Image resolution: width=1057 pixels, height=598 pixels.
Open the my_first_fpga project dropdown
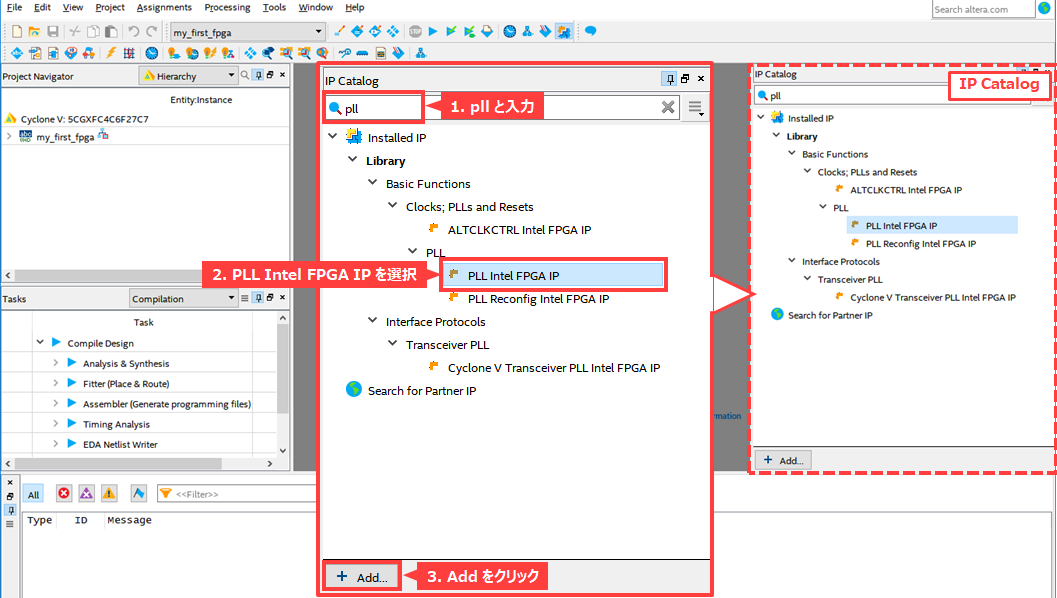pos(319,32)
